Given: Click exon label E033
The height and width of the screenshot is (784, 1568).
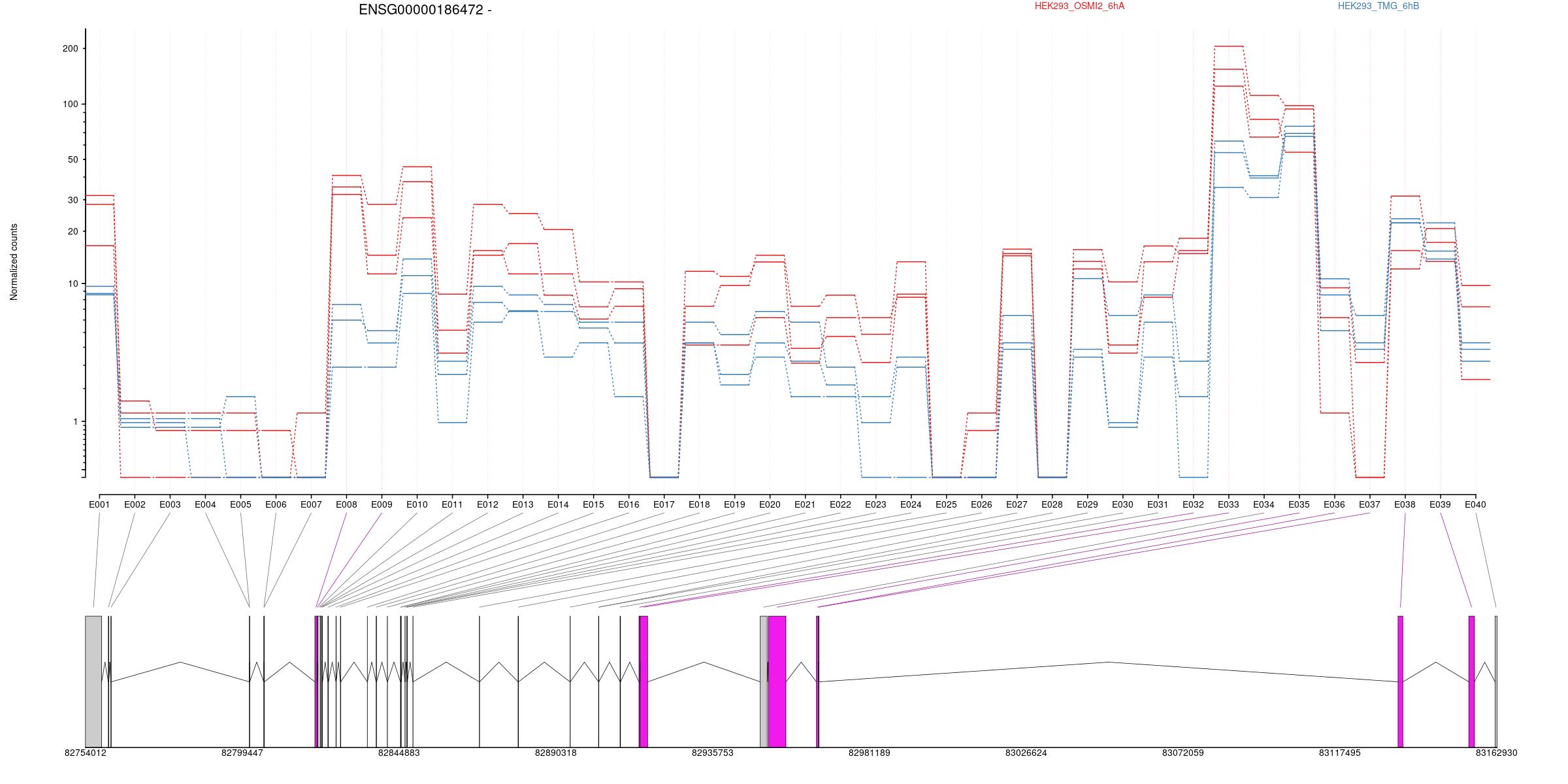Looking at the screenshot, I should [x=1228, y=504].
